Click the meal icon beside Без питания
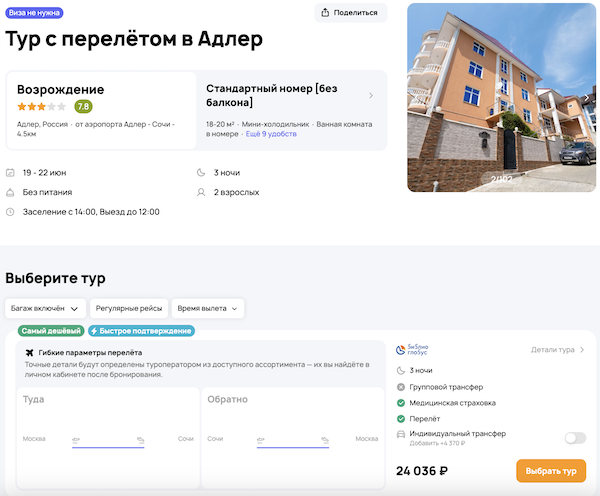Image resolution: width=600 pixels, height=496 pixels. [x=10, y=192]
